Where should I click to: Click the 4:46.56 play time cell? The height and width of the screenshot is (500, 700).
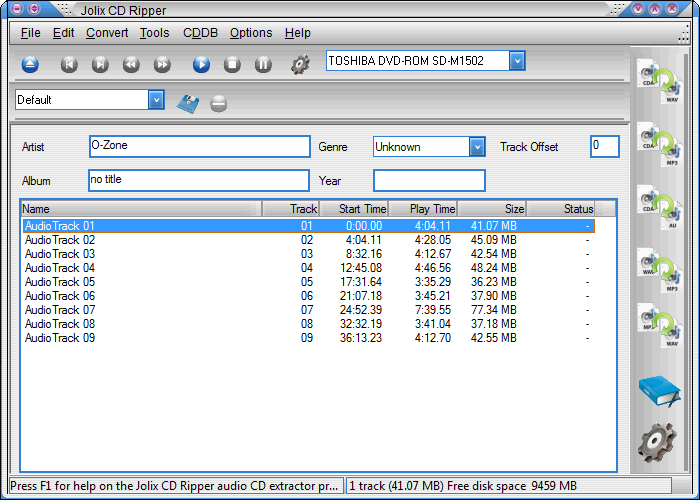pyautogui.click(x=433, y=268)
